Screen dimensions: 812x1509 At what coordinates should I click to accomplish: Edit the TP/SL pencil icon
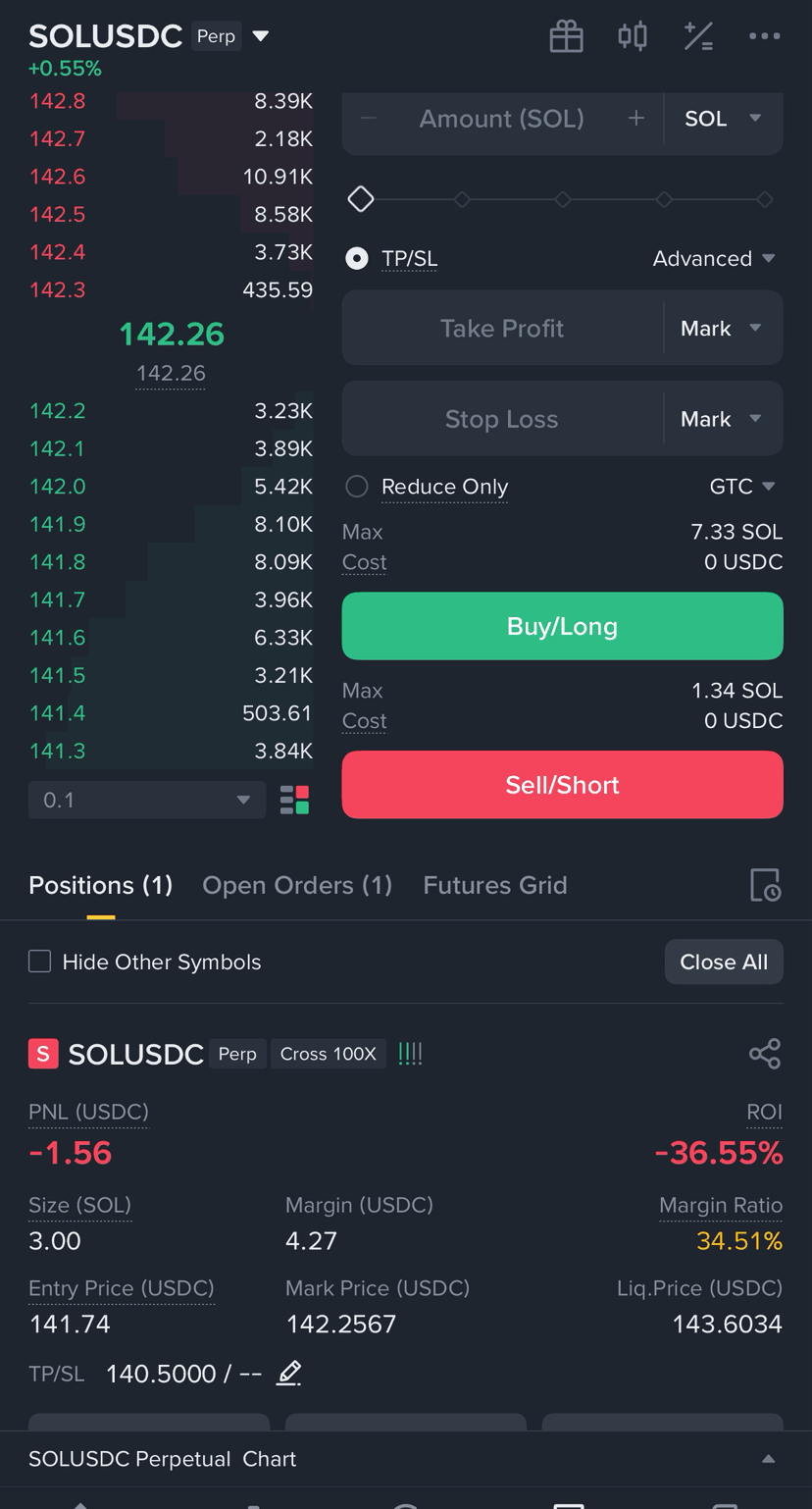288,1373
